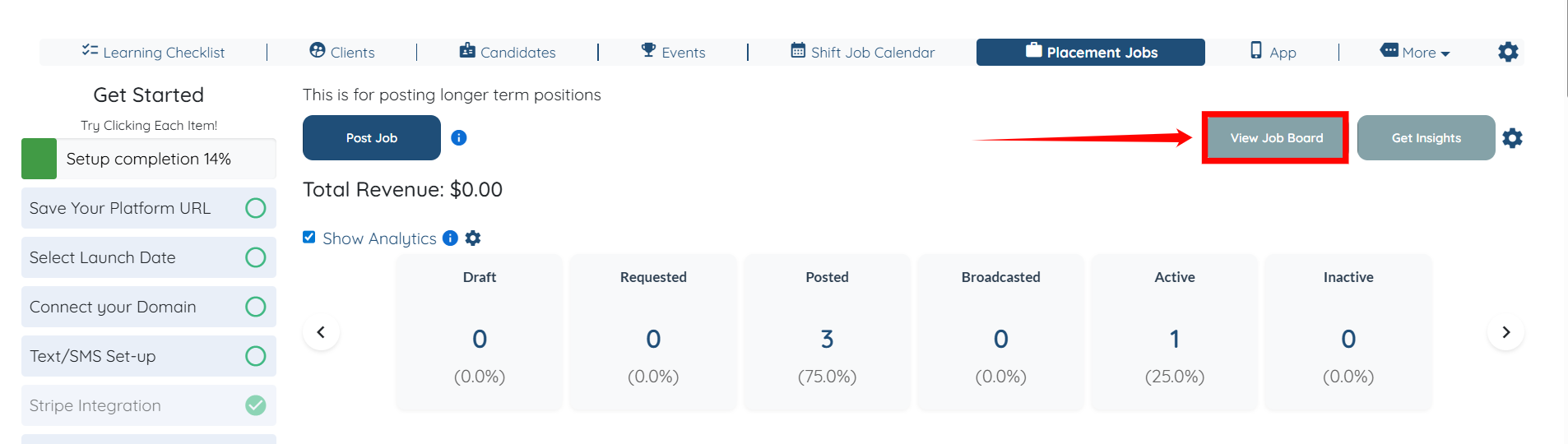Click the Post Job button
The width and height of the screenshot is (1568, 444).
tap(372, 138)
